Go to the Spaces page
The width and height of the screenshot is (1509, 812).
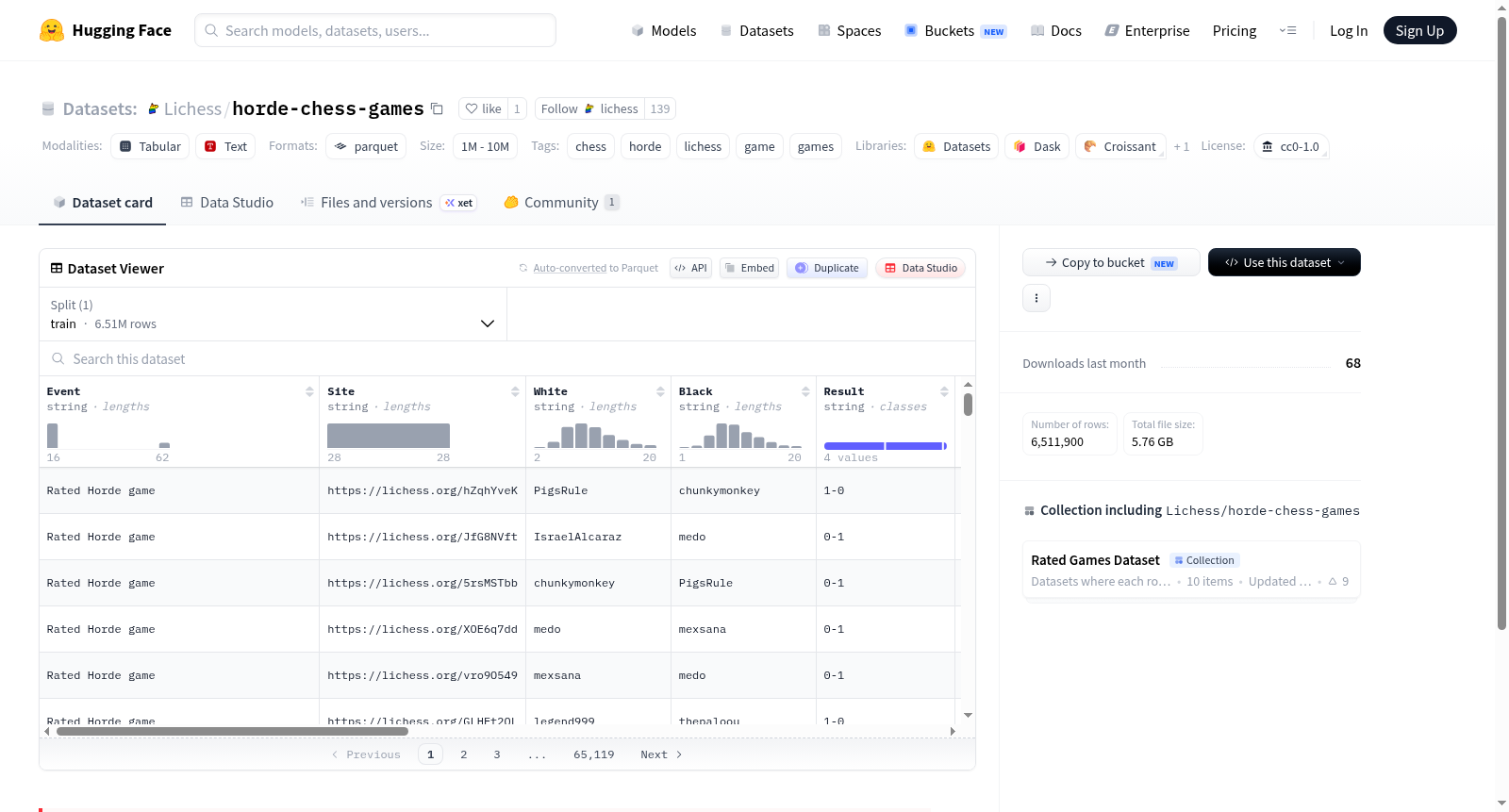[x=850, y=30]
